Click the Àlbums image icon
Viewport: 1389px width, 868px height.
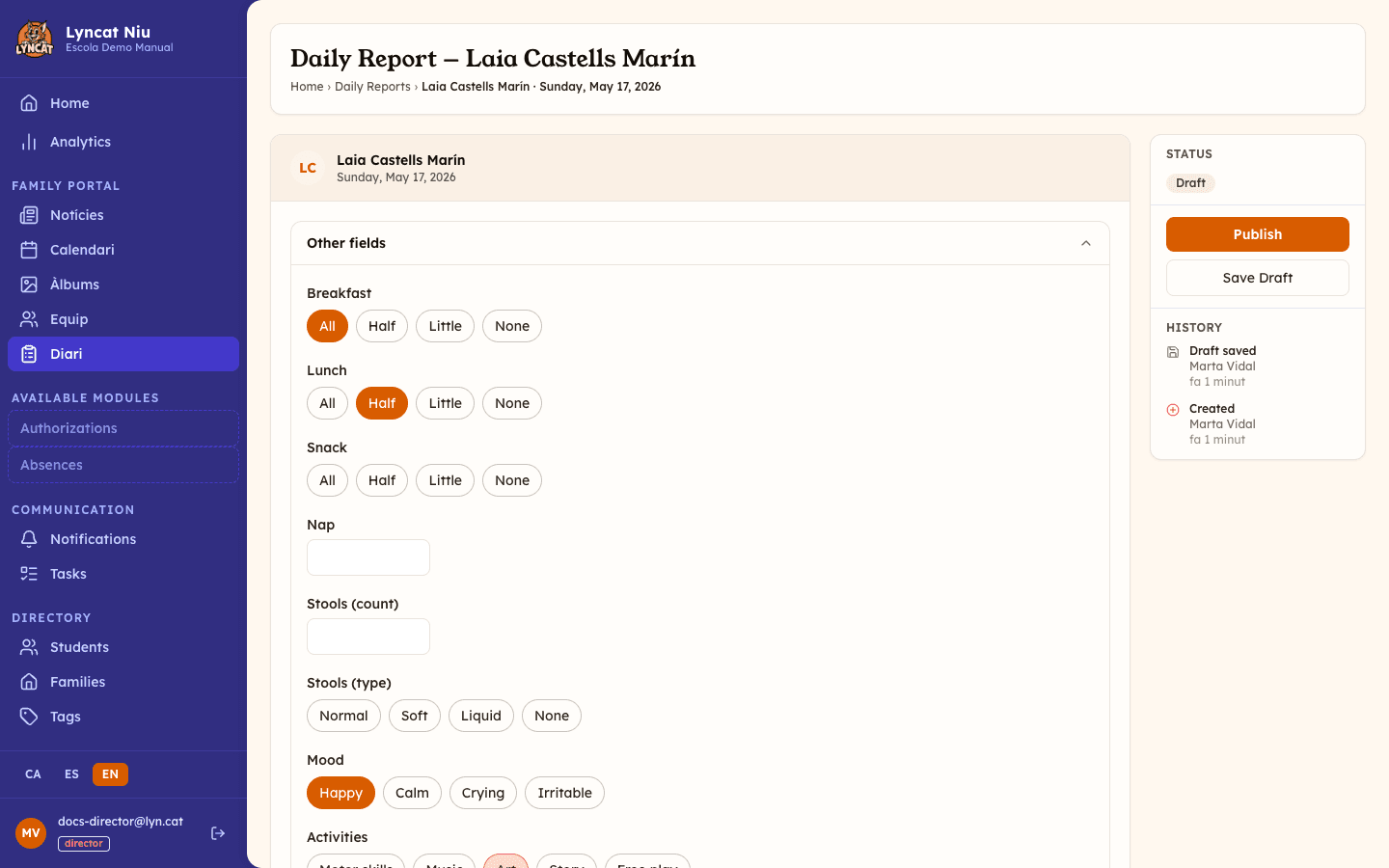[x=30, y=285]
